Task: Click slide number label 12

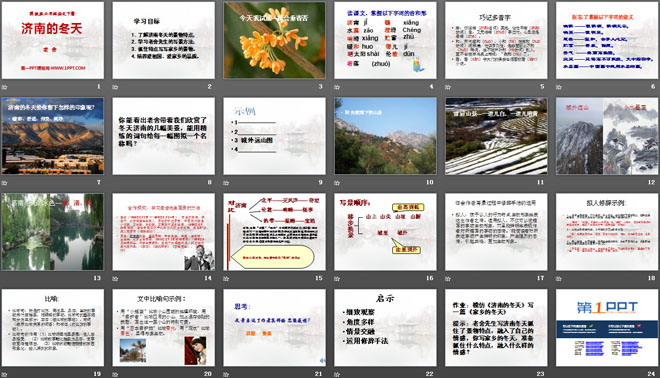Action: tap(651, 182)
